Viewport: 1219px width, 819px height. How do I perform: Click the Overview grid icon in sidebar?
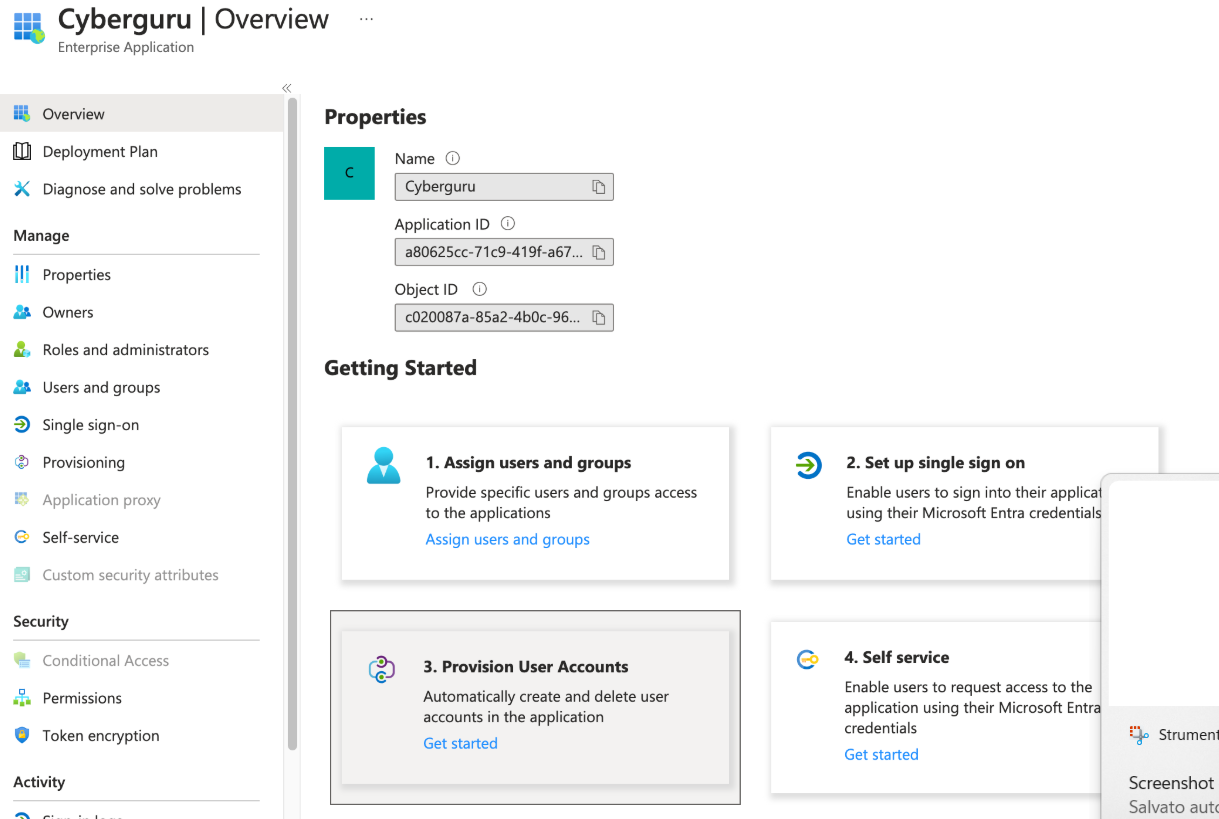click(x=22, y=113)
